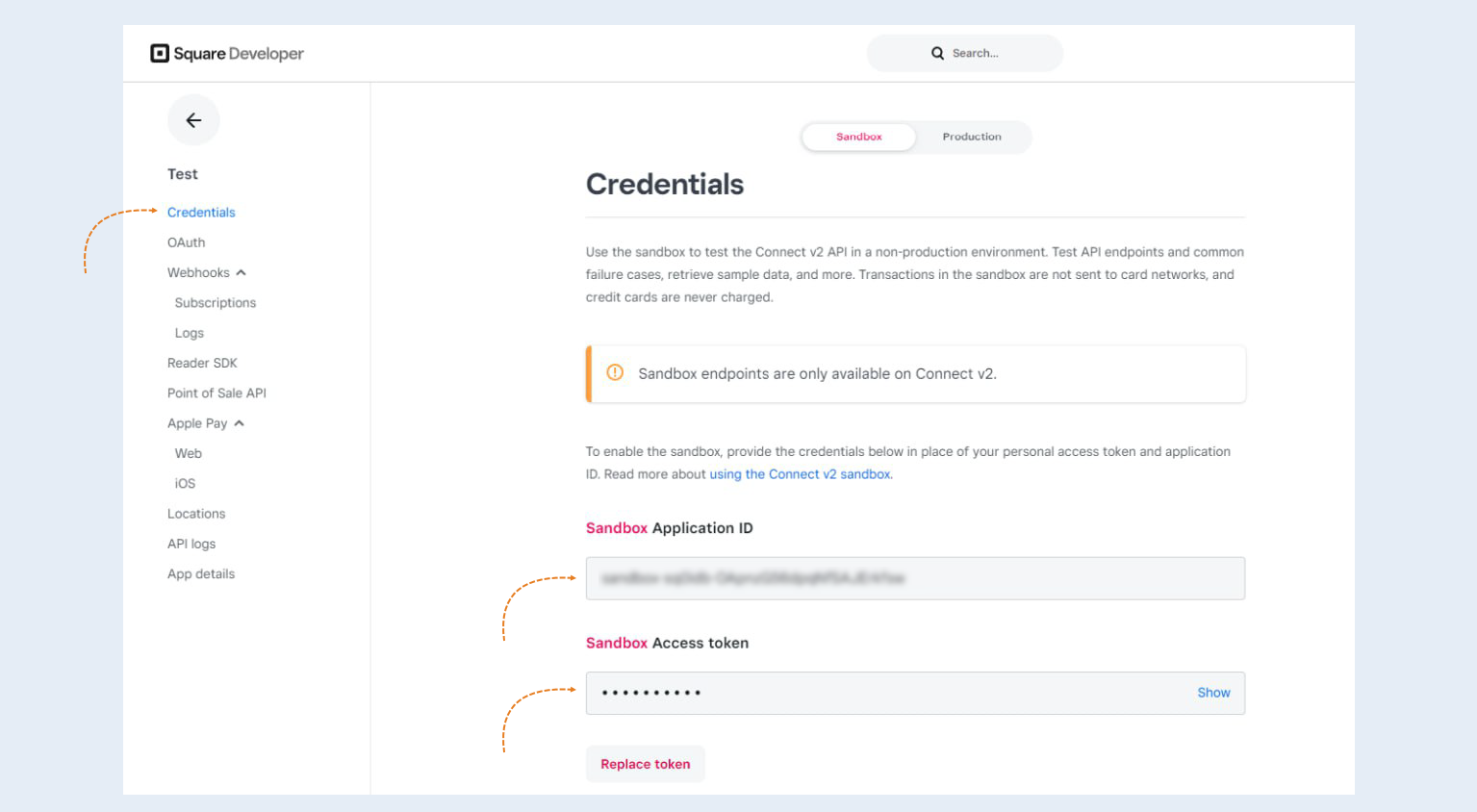The height and width of the screenshot is (812, 1477).
Task: Click into the Search box
Action: [x=965, y=54]
